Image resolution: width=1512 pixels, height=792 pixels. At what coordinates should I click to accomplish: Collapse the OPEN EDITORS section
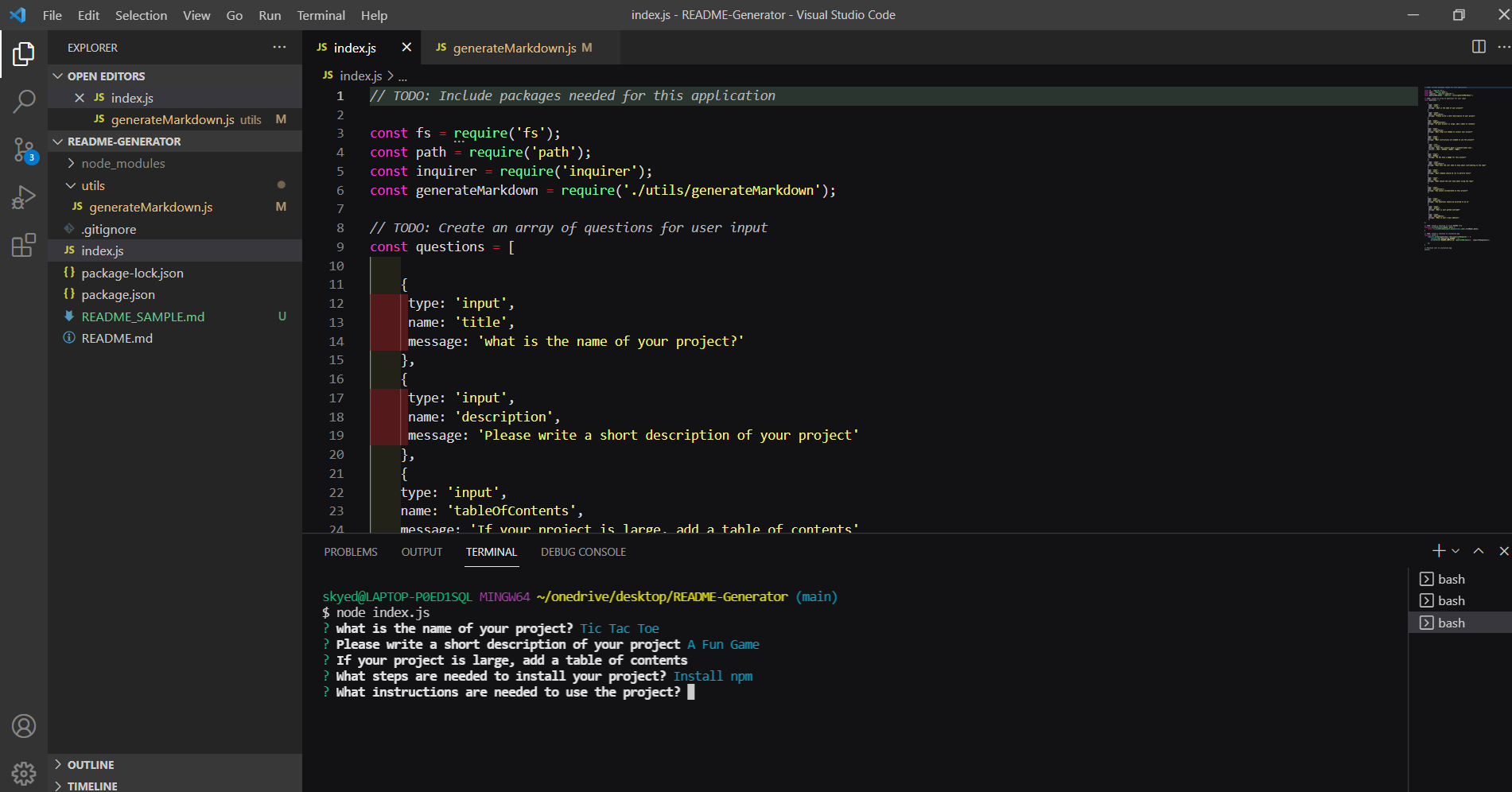pos(58,76)
